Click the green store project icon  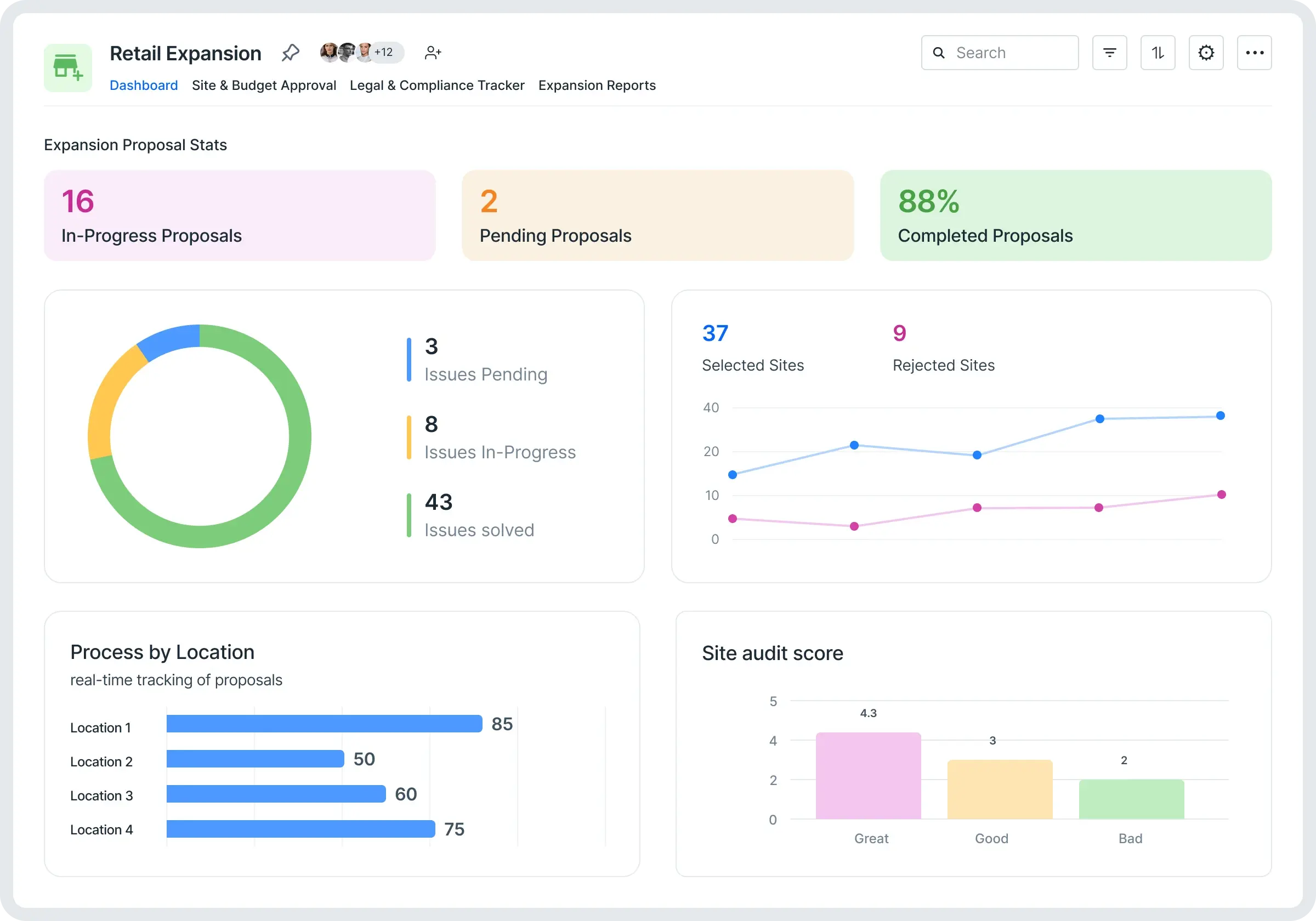pos(67,67)
